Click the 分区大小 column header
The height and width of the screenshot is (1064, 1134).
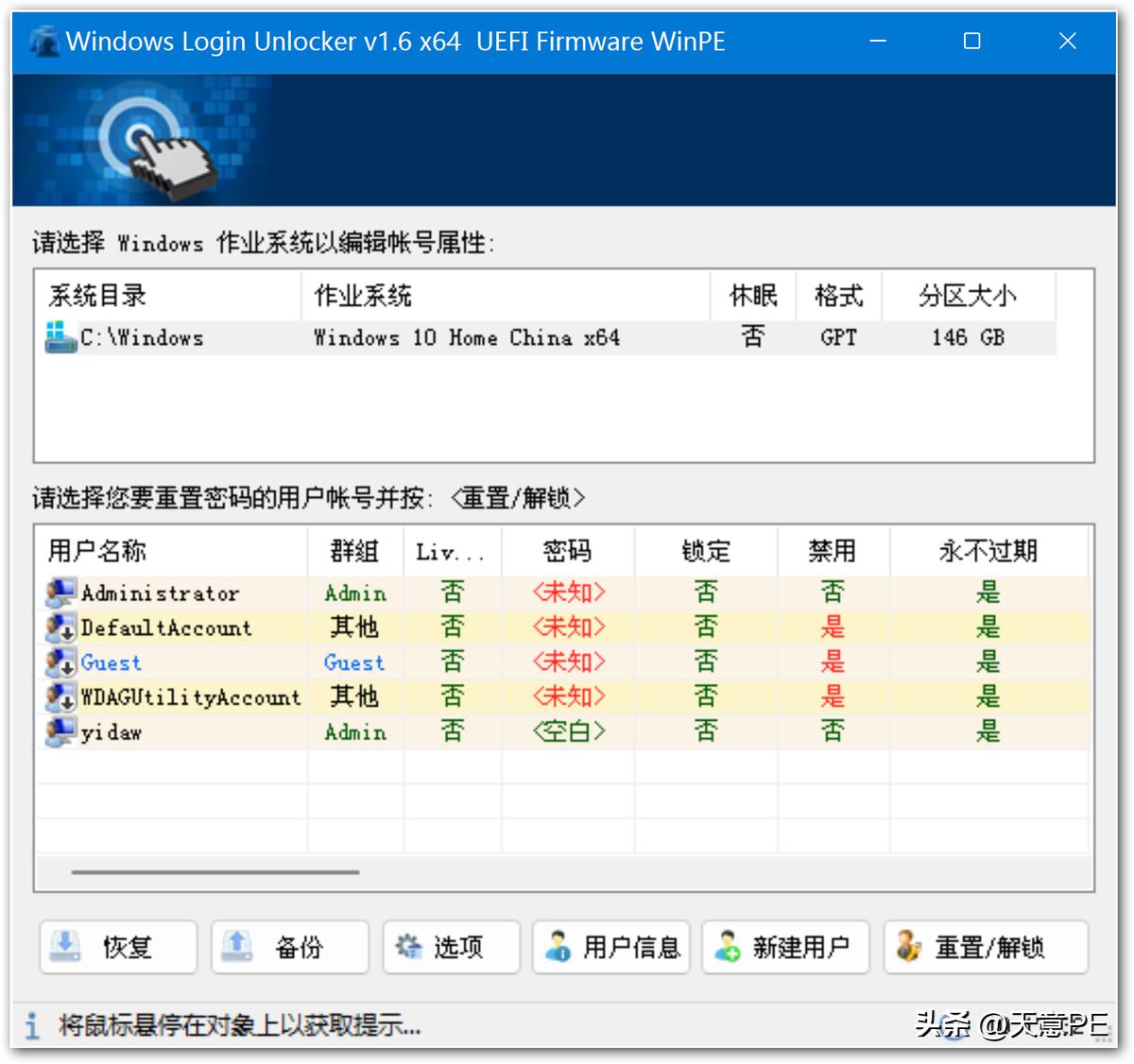pyautogui.click(x=969, y=296)
